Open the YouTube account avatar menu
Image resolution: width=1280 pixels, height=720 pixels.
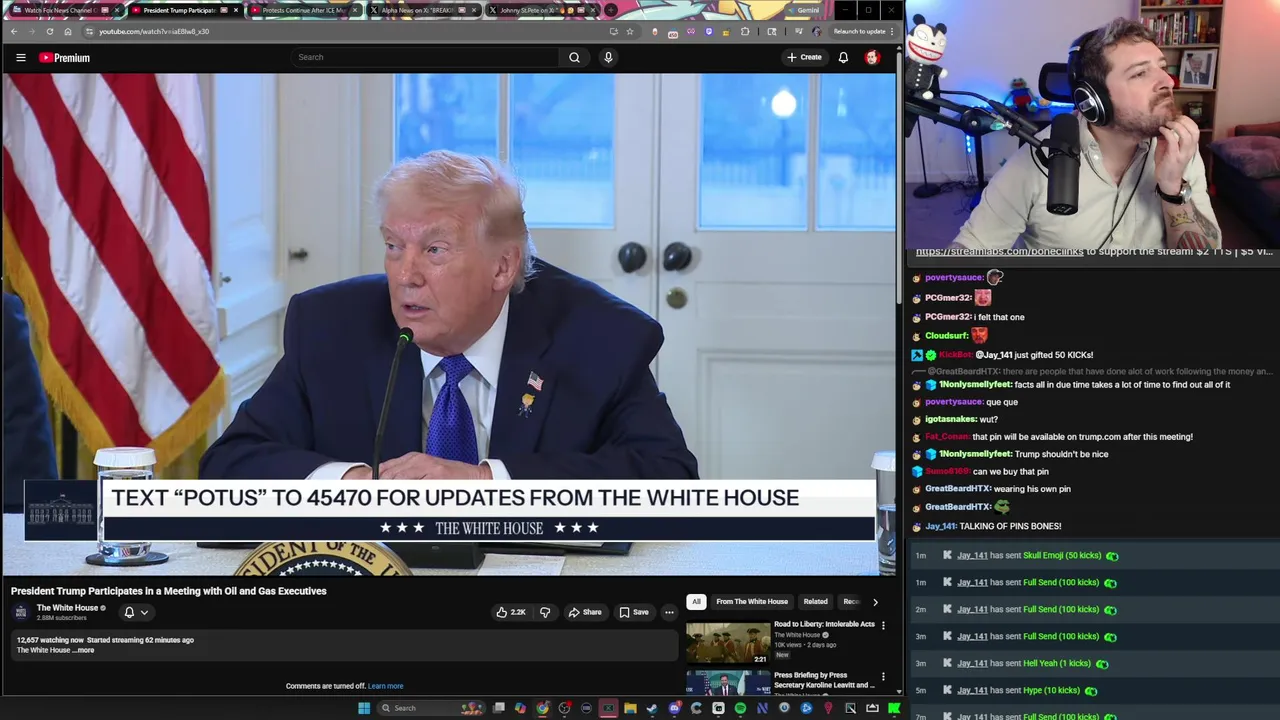(x=872, y=57)
